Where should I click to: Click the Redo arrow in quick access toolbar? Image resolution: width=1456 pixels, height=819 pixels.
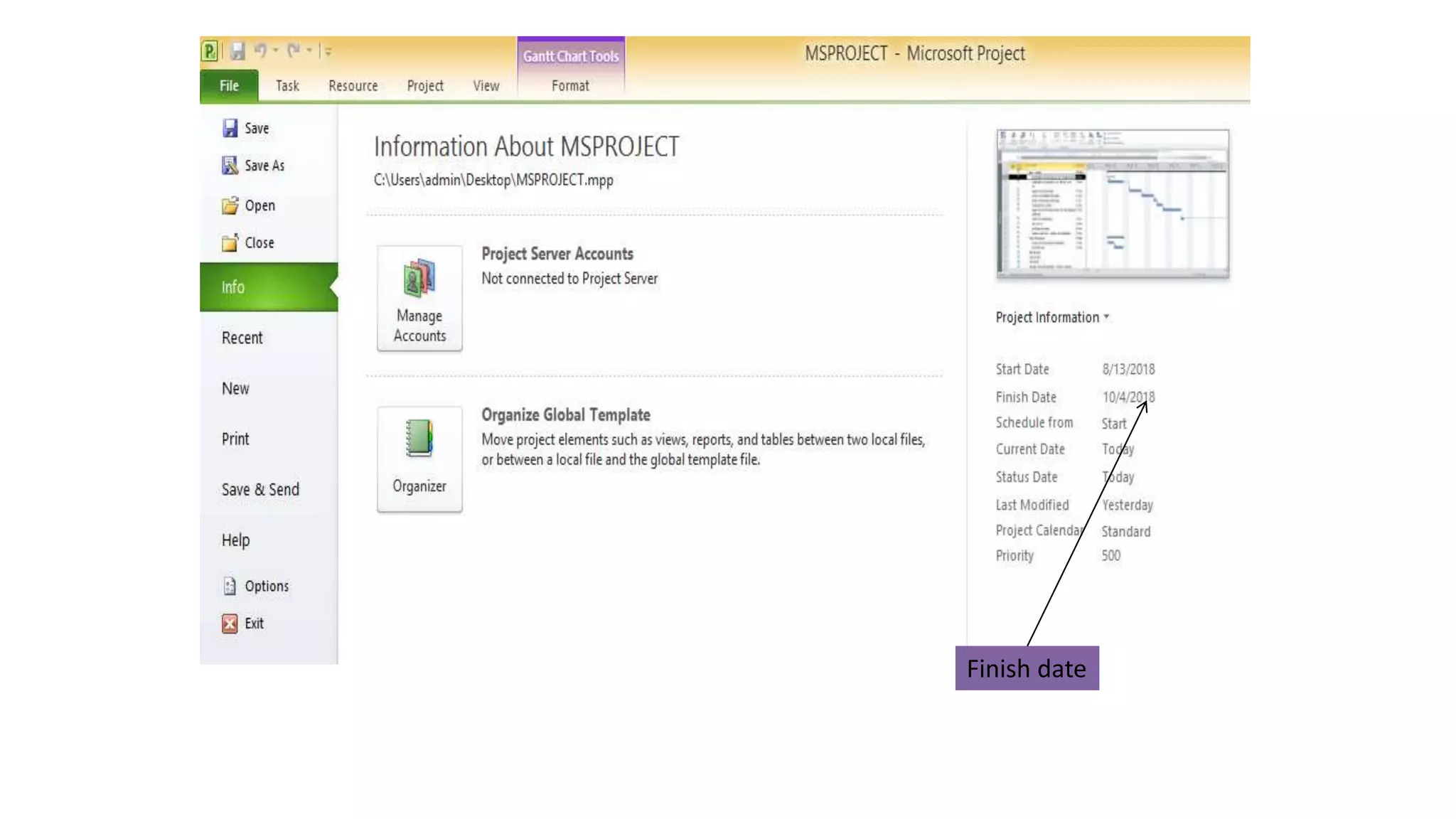[293, 50]
